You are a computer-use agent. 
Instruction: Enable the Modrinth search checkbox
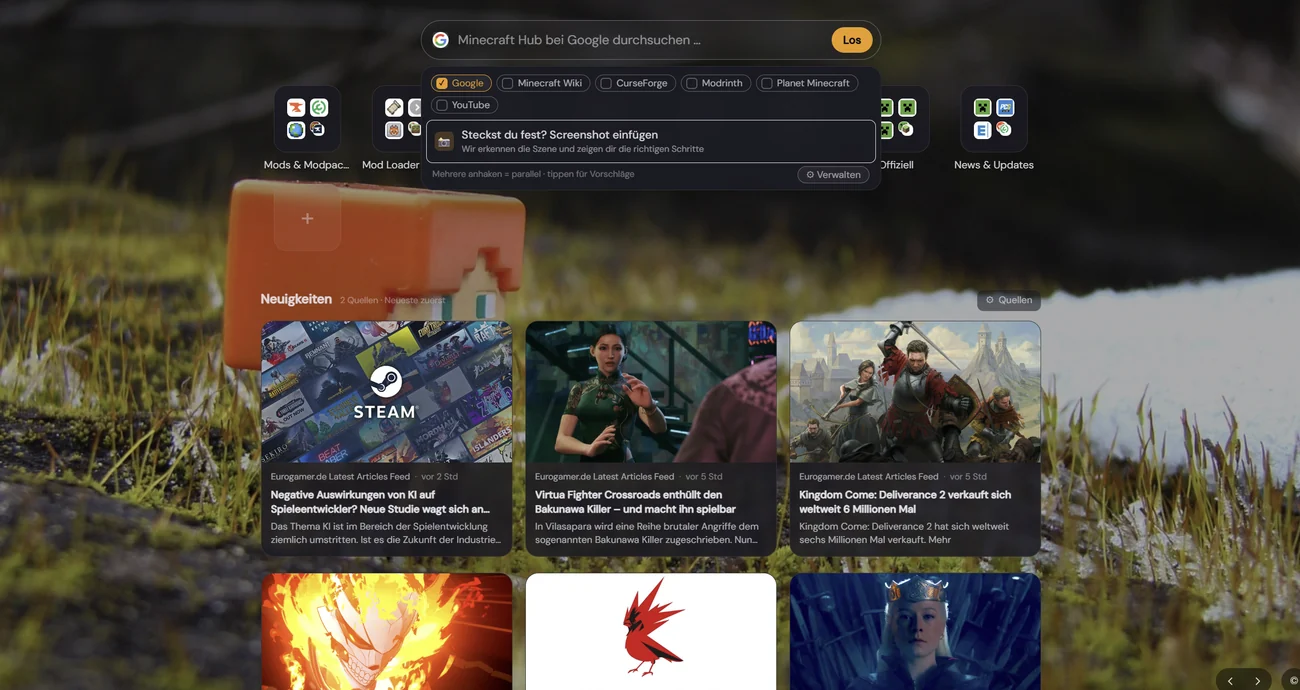pyautogui.click(x=691, y=83)
